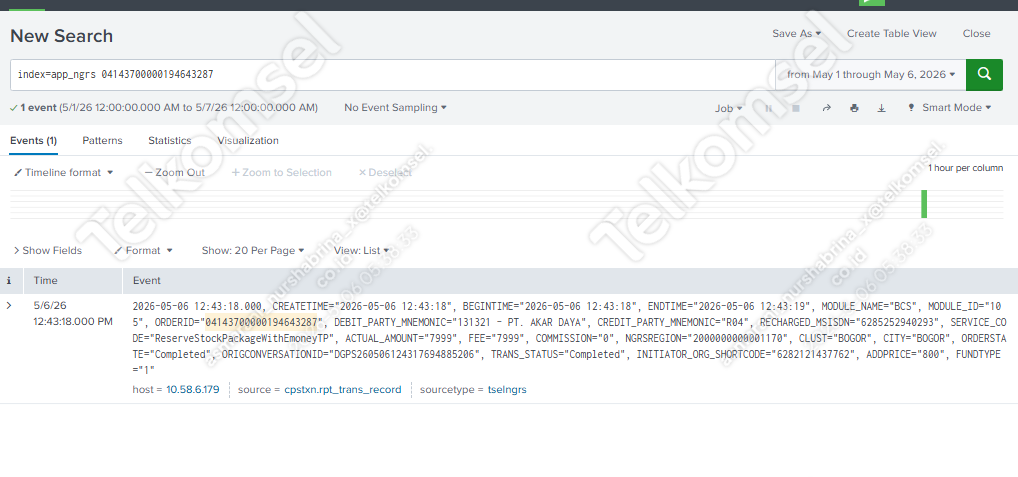Run search with green magnifier button
Viewport: 1018px width, 477px height.
pyautogui.click(x=984, y=75)
